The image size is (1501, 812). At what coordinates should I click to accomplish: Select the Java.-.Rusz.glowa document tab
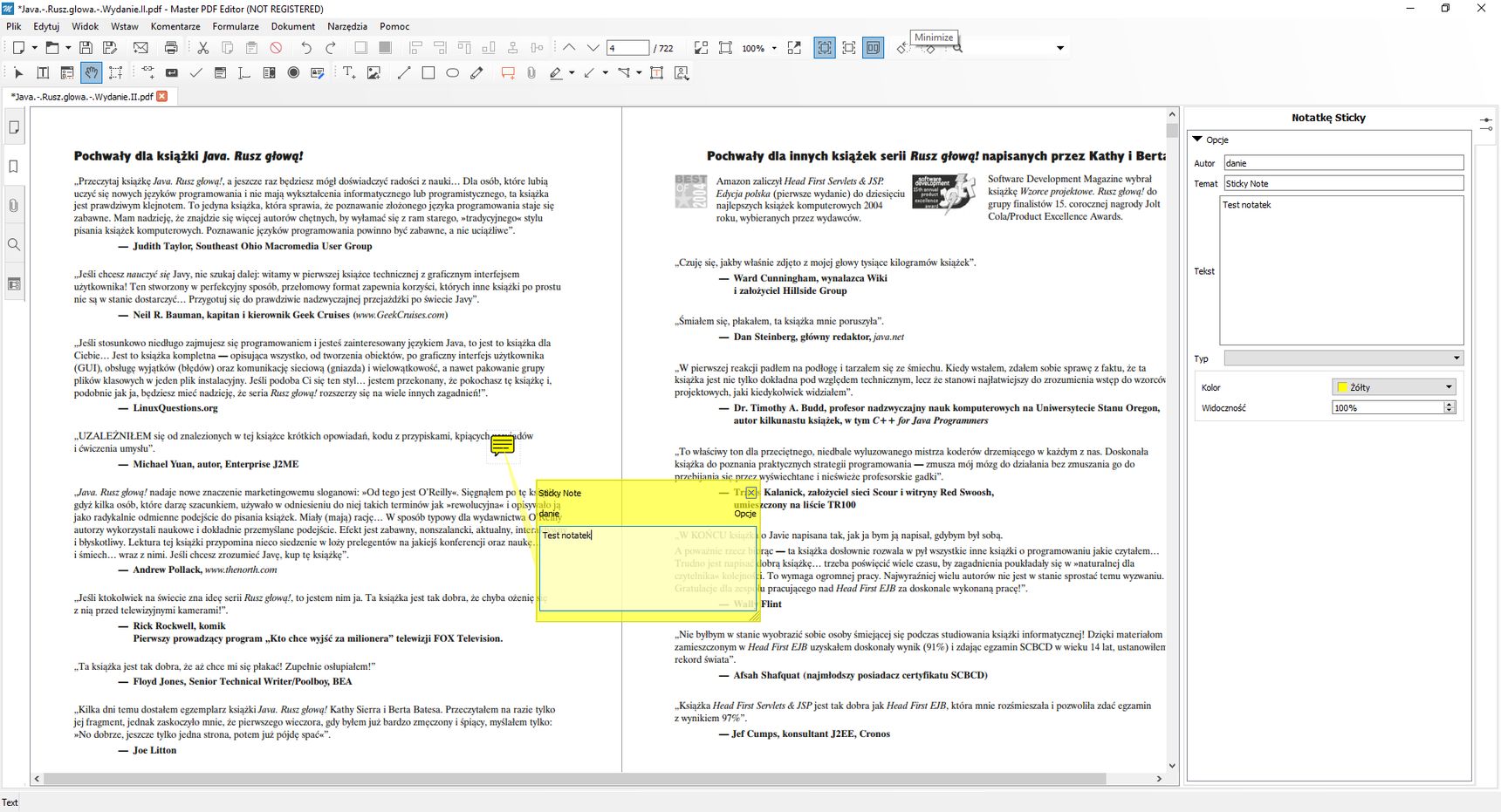(82, 97)
